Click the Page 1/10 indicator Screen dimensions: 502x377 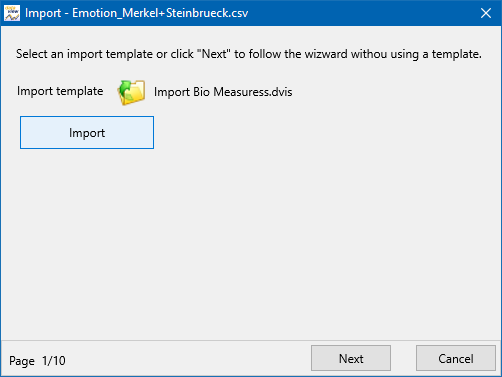(x=37, y=361)
